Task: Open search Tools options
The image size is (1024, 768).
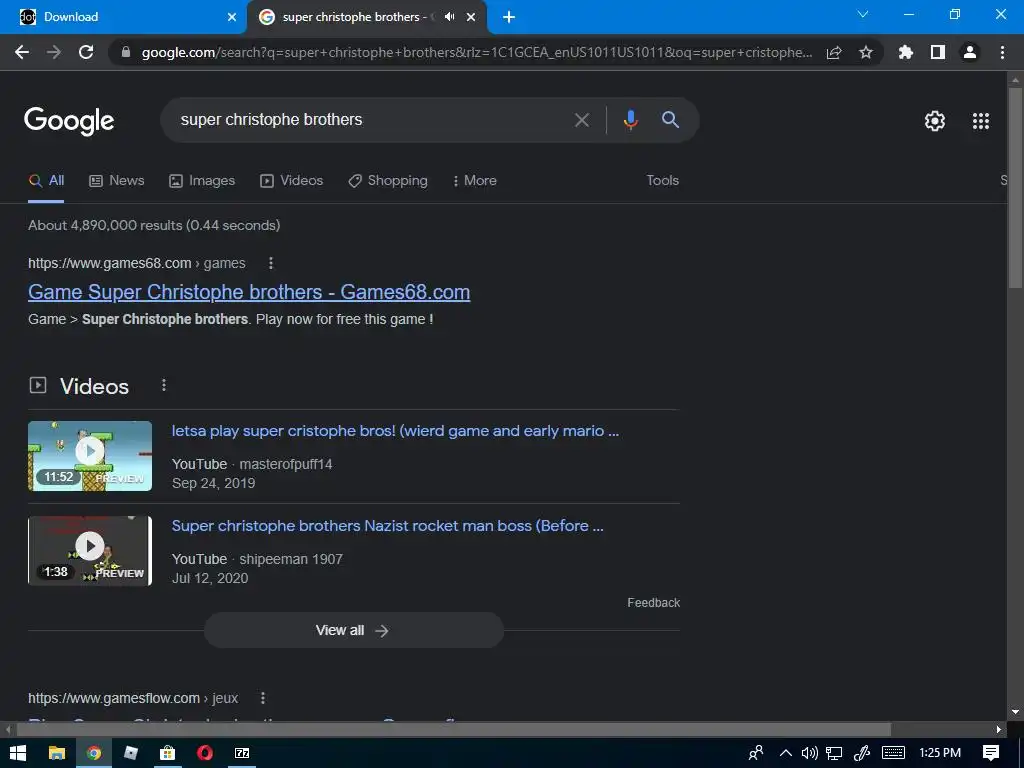Action: pos(662,181)
